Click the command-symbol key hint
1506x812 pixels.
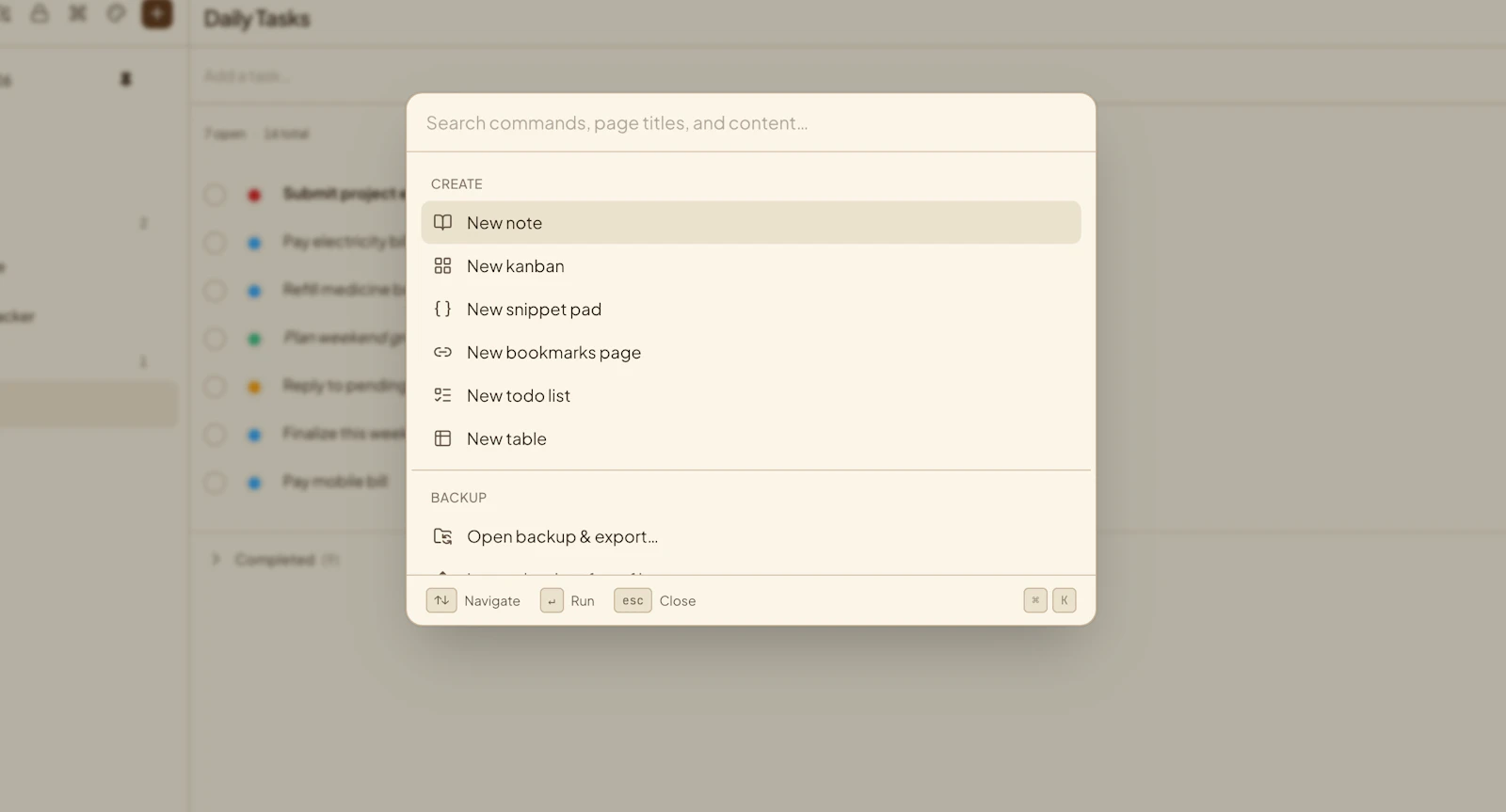click(x=1035, y=600)
